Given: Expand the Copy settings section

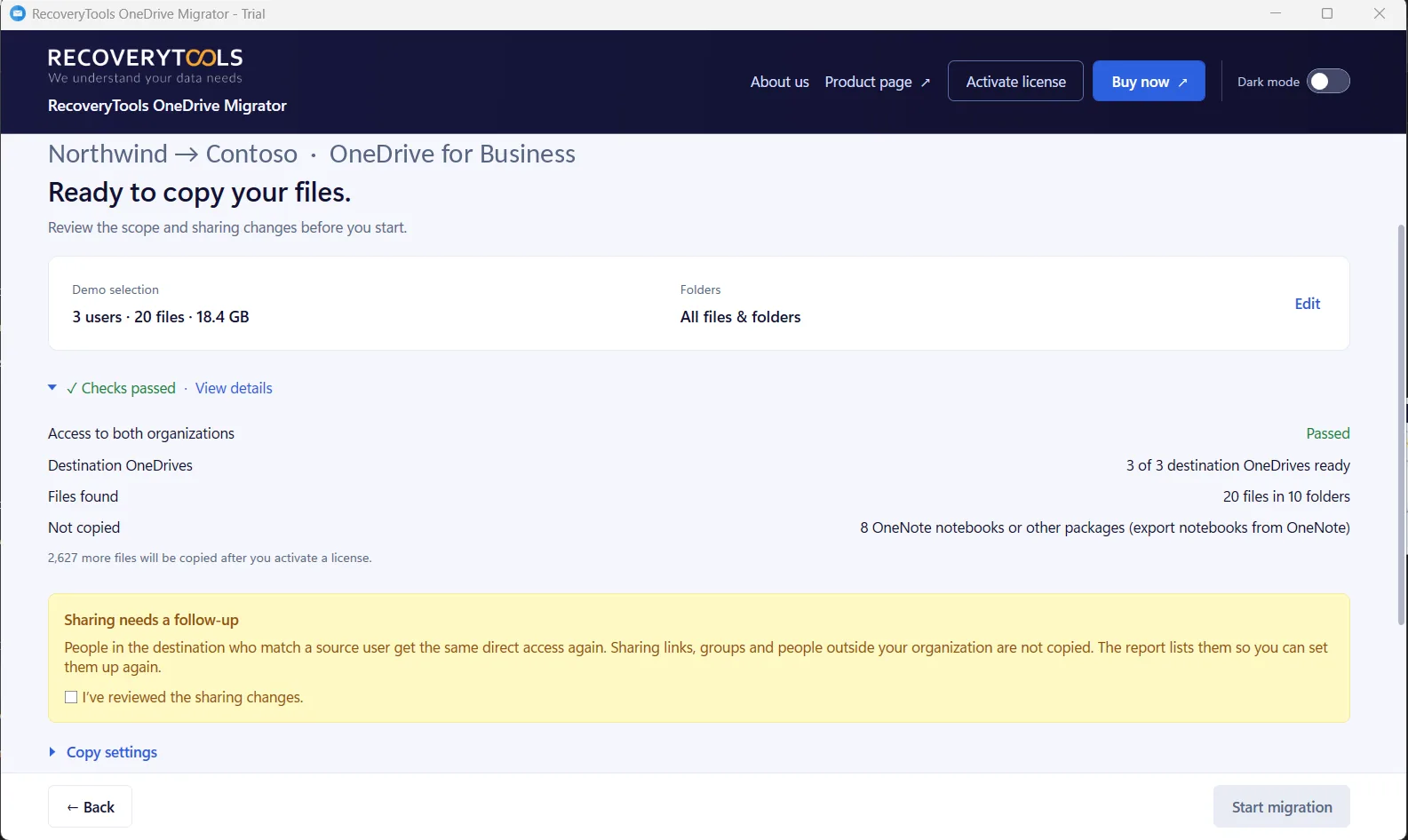Looking at the screenshot, I should click(x=103, y=752).
